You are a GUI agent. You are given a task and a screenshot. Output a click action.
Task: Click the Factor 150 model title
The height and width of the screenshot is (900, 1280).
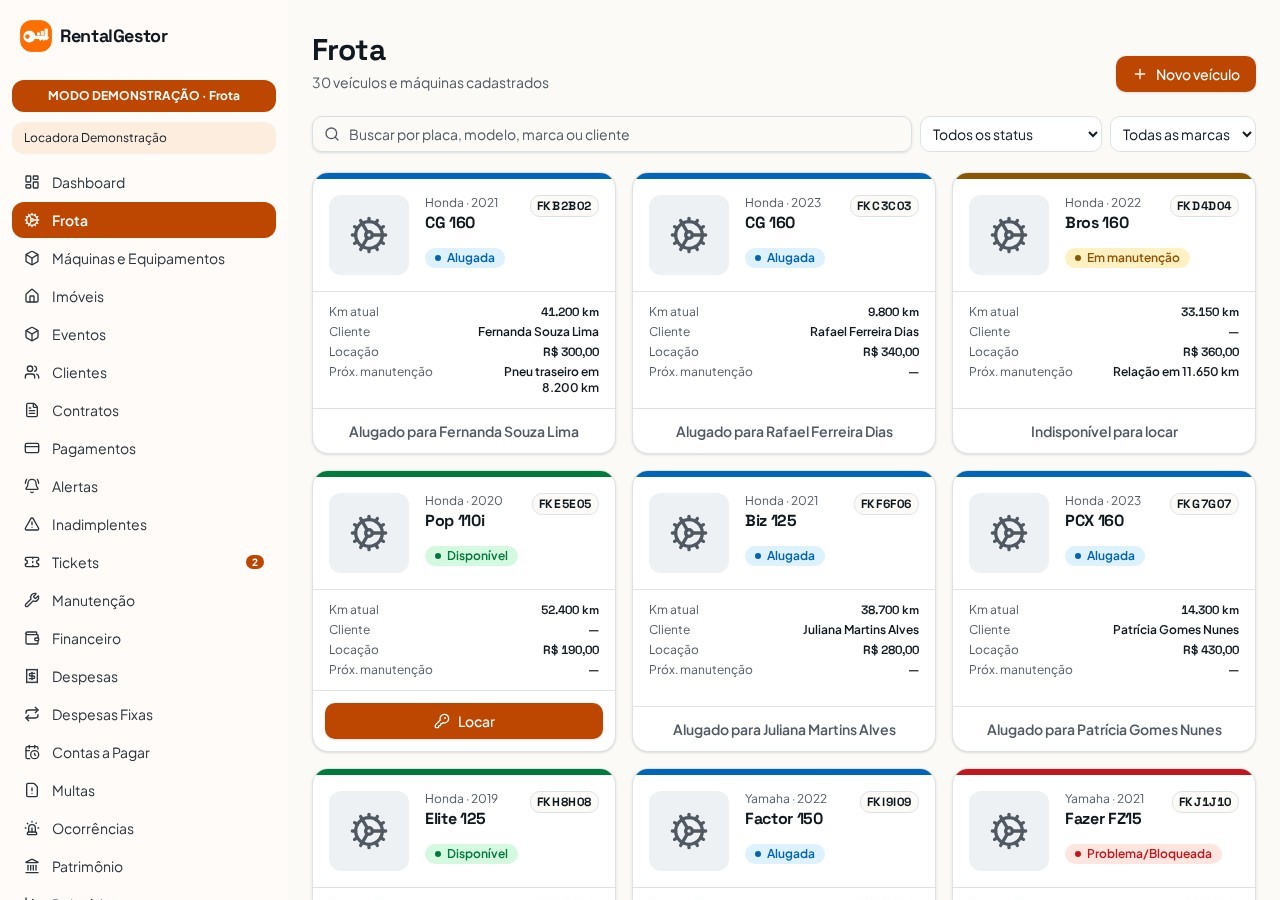[x=784, y=818]
